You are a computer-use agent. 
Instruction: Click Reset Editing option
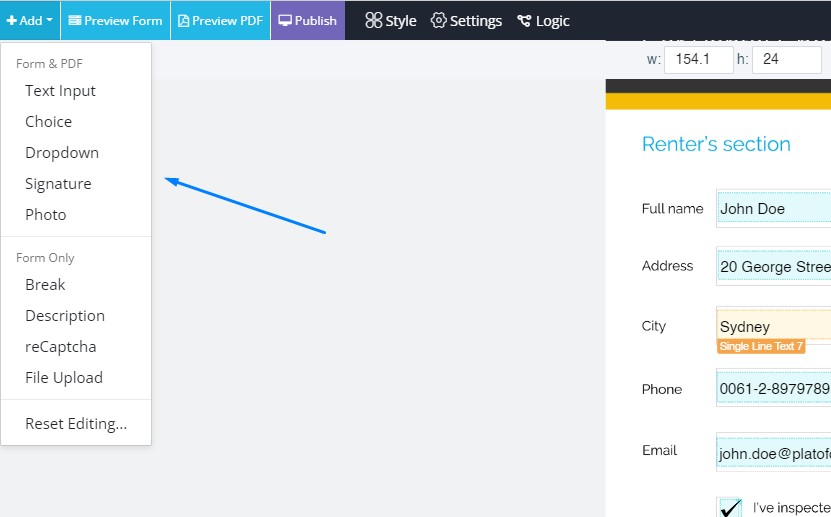tap(76, 424)
